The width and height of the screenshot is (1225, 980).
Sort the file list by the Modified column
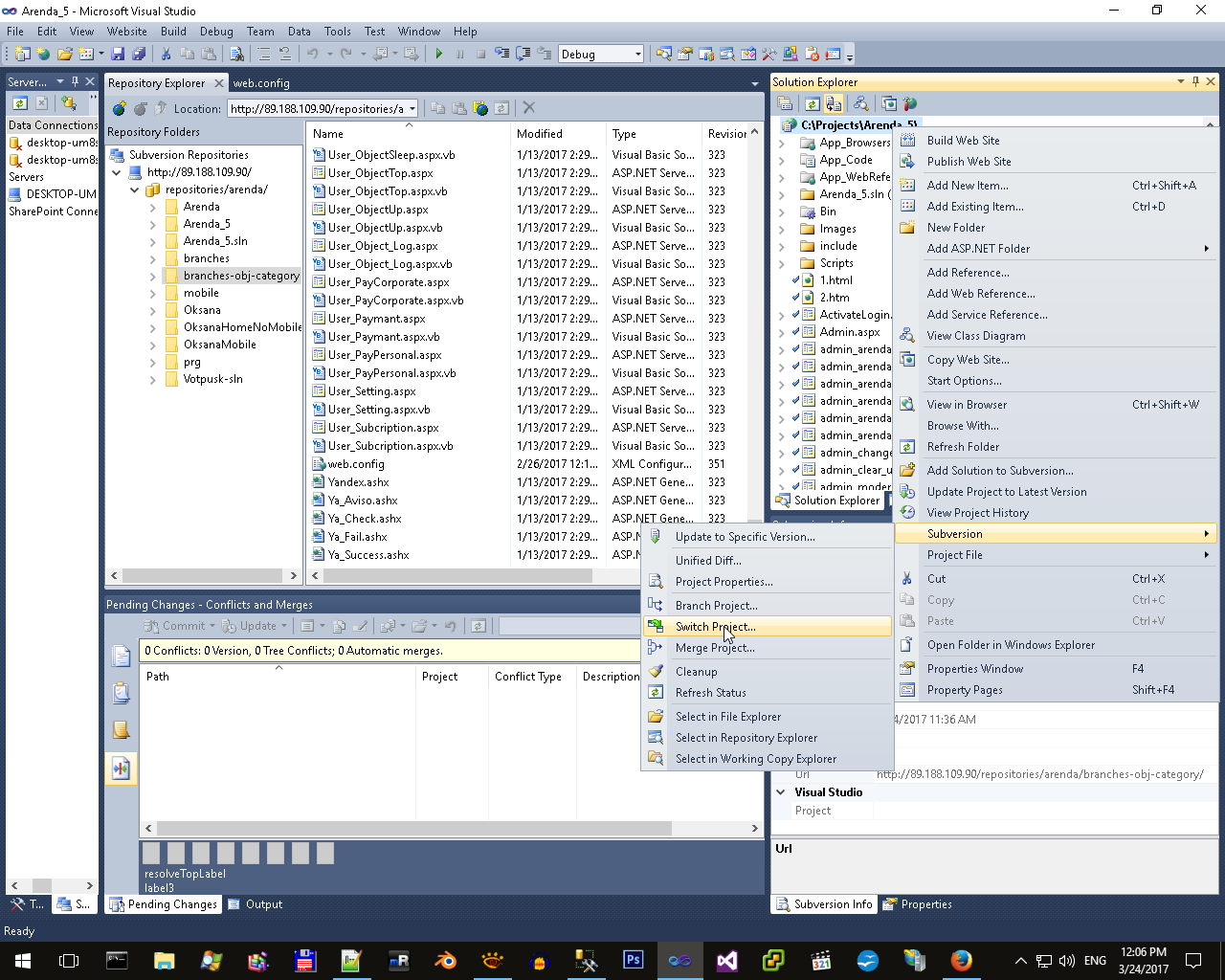(x=559, y=134)
